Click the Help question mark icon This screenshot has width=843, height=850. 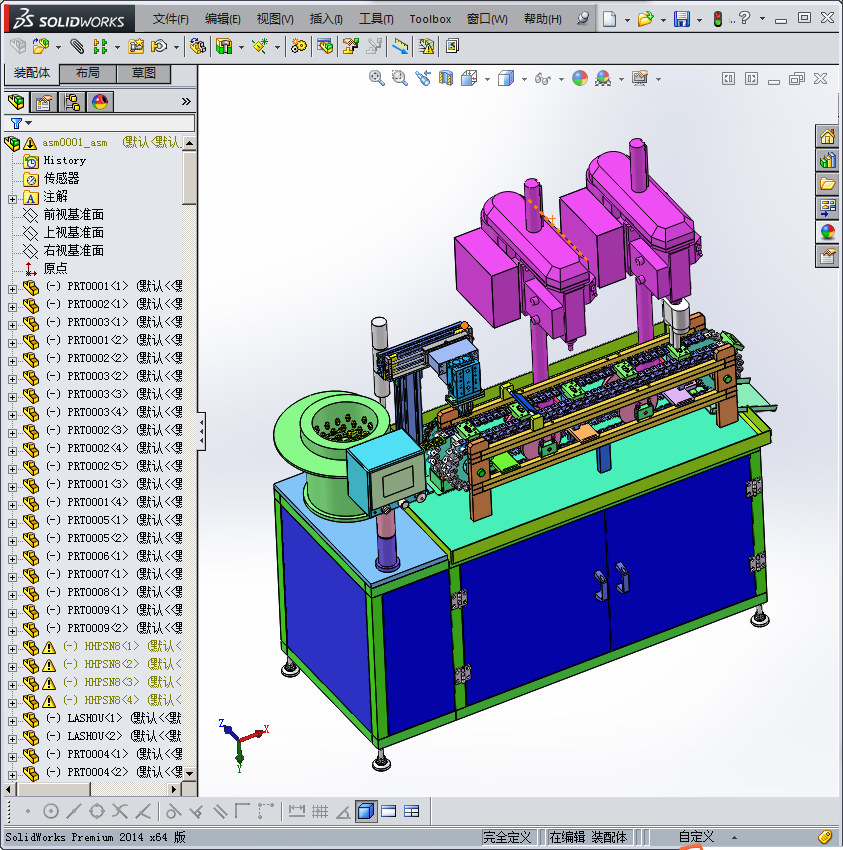click(x=745, y=19)
